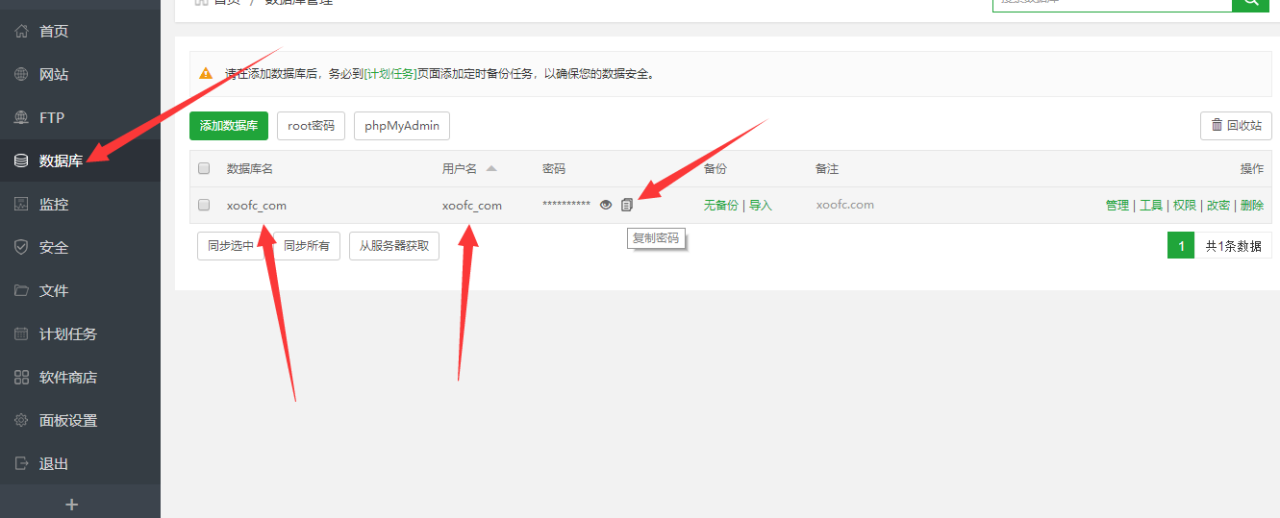The height and width of the screenshot is (518, 1280).
Task: Click page number 1 in pagination
Action: coord(1181,246)
